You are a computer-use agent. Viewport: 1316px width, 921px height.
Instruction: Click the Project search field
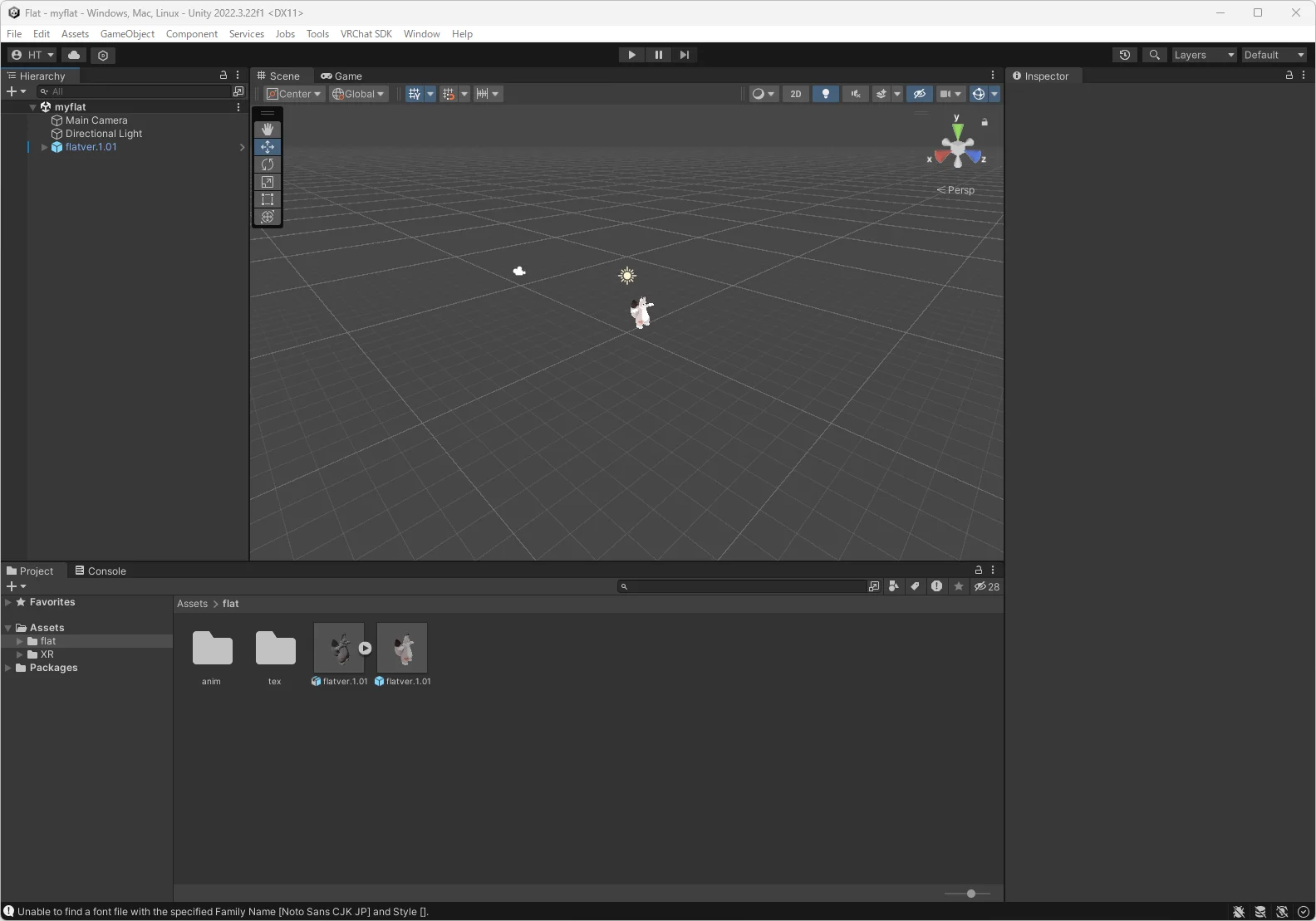[x=741, y=586]
